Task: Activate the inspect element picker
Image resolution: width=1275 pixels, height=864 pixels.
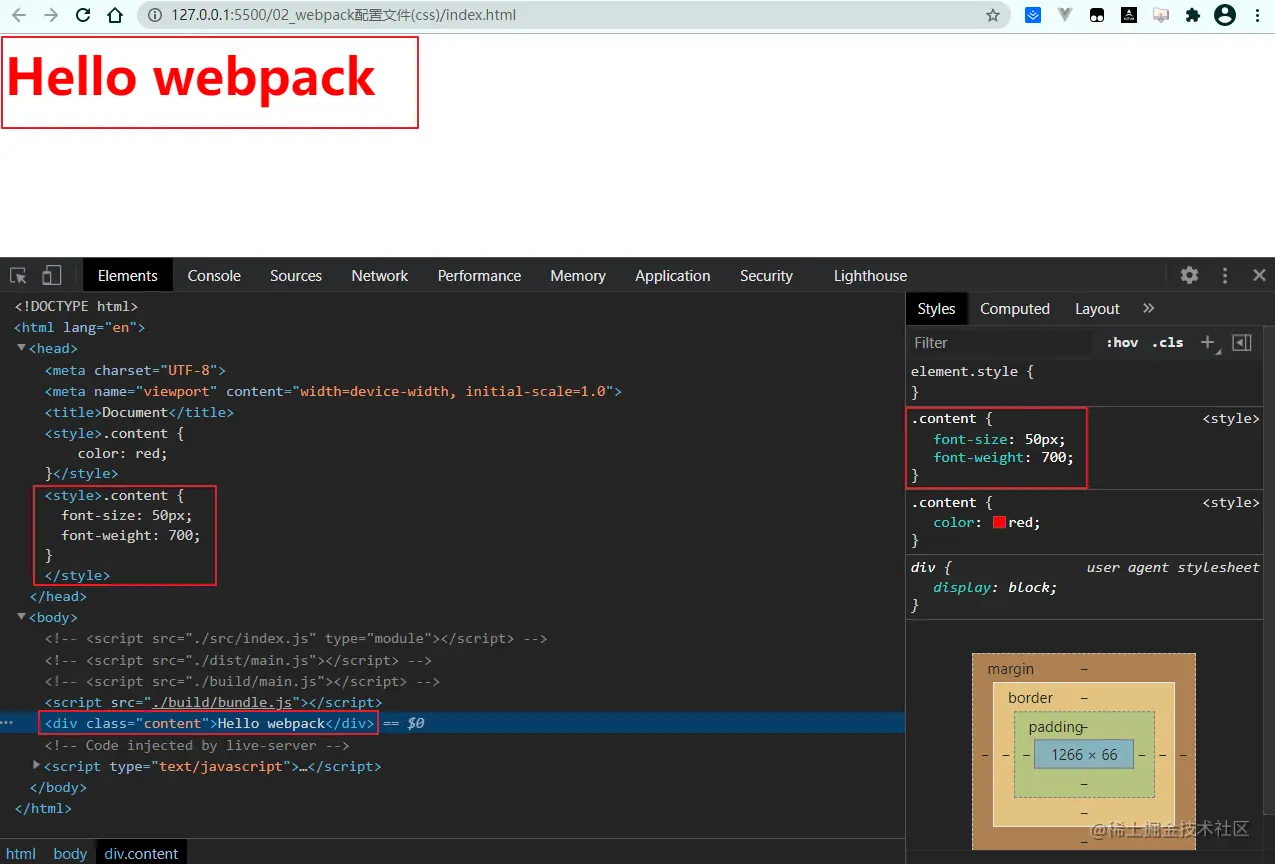Action: (x=18, y=275)
